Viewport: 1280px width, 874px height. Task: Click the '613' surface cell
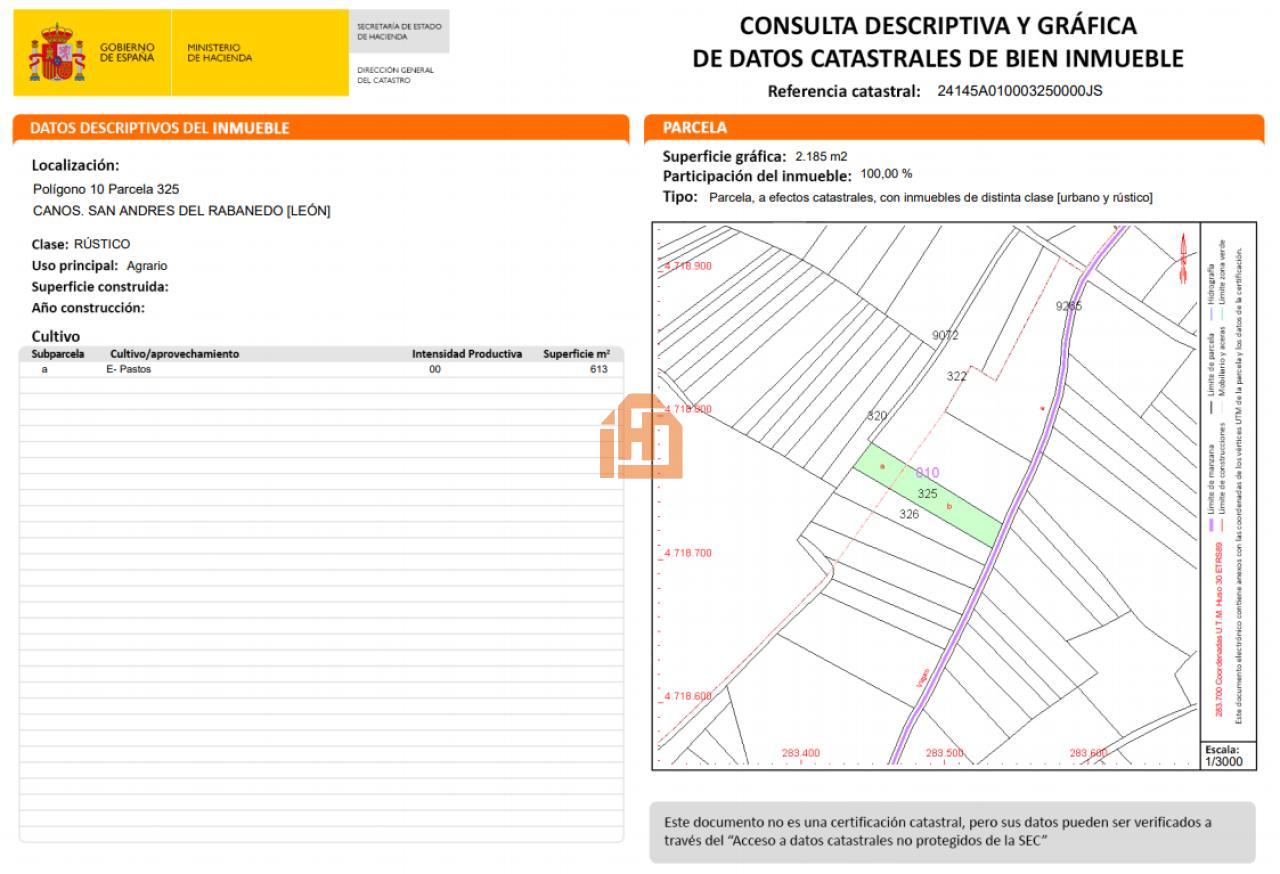coord(599,369)
